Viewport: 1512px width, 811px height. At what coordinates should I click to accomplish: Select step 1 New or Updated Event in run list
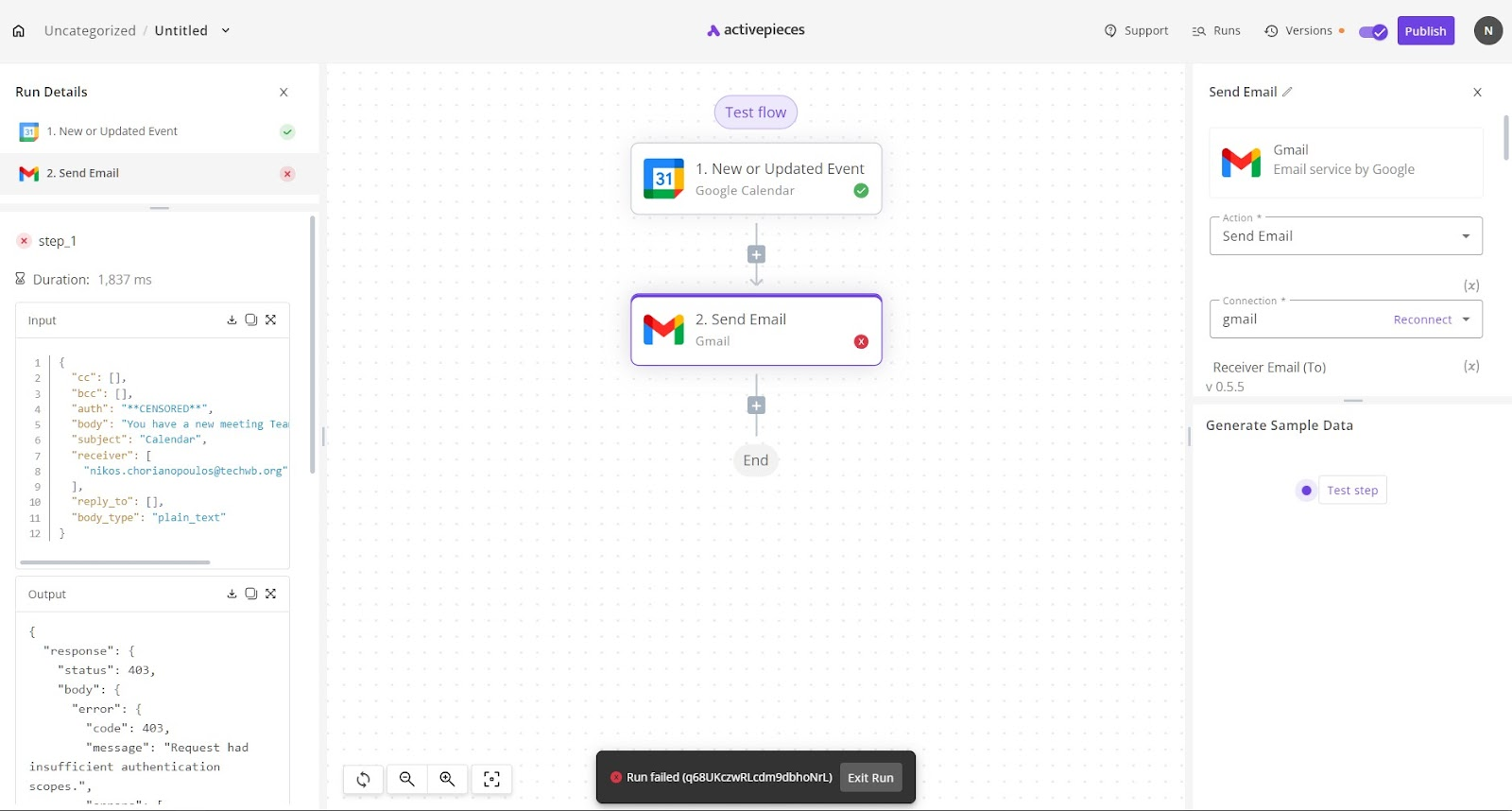point(157,131)
